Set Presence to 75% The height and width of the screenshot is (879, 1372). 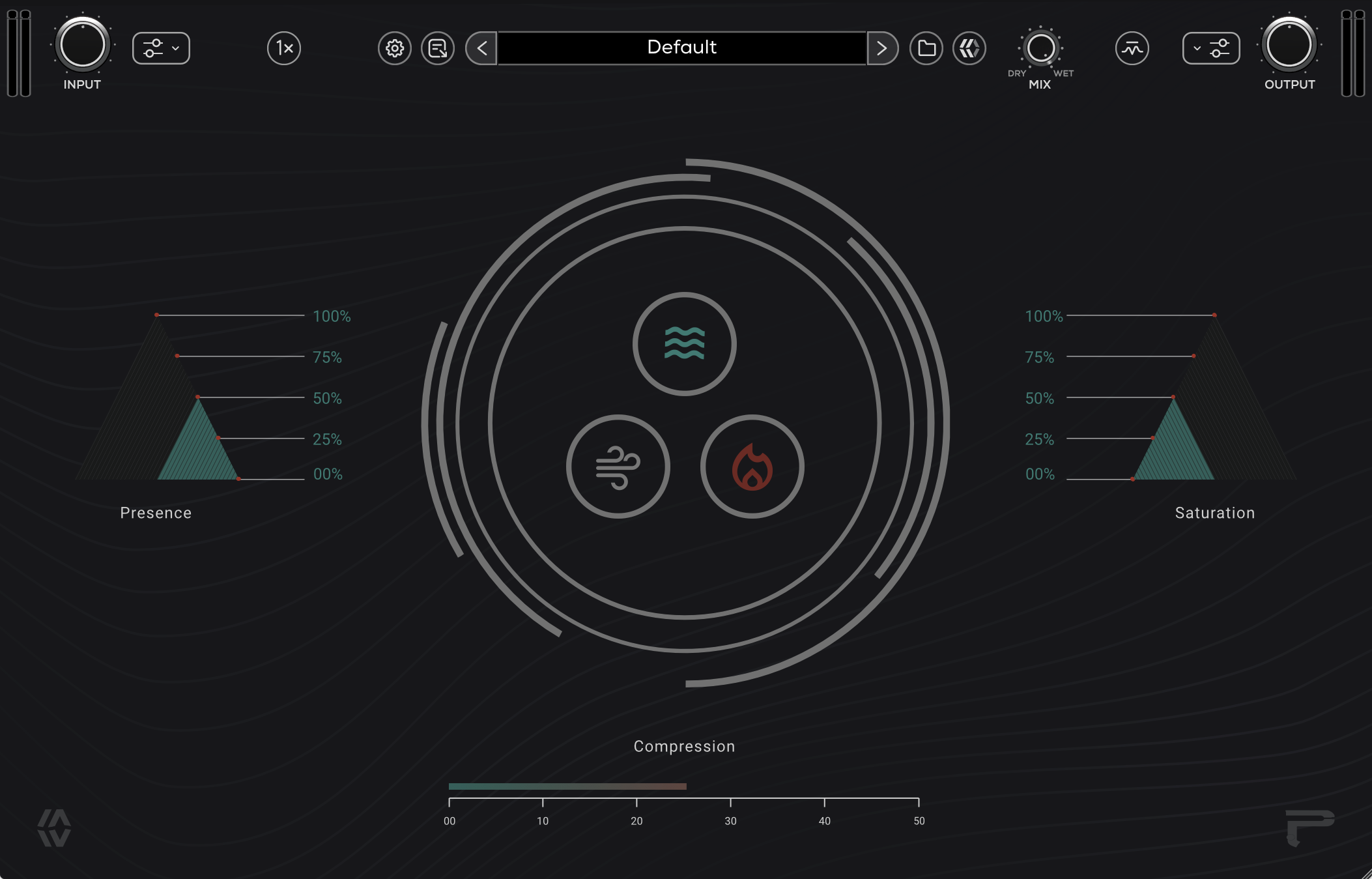pyautogui.click(x=327, y=357)
